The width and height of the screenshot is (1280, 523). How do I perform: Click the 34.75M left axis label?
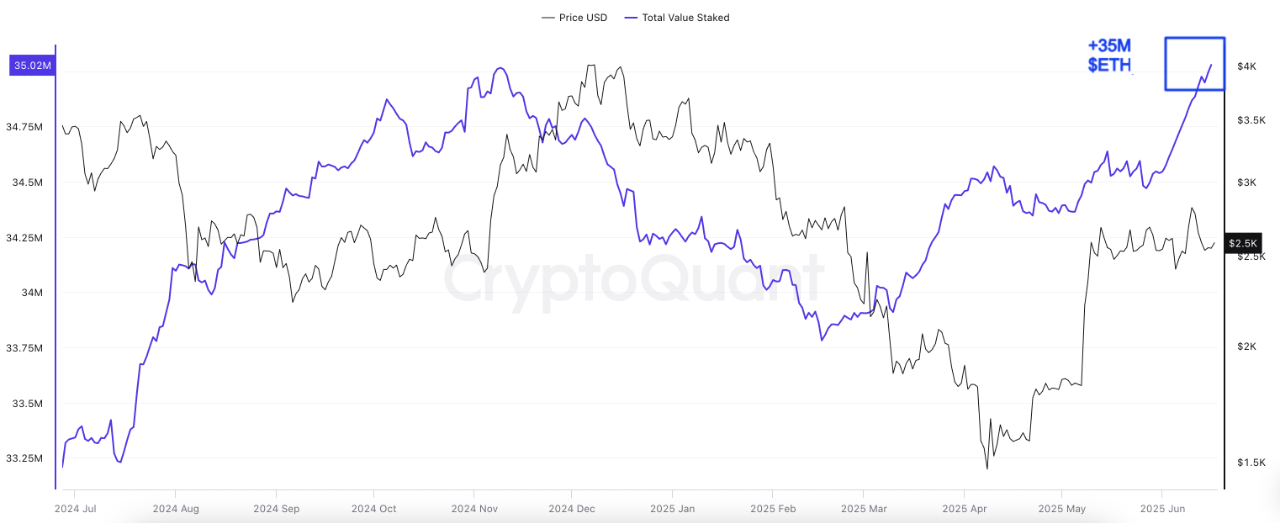click(x=24, y=128)
